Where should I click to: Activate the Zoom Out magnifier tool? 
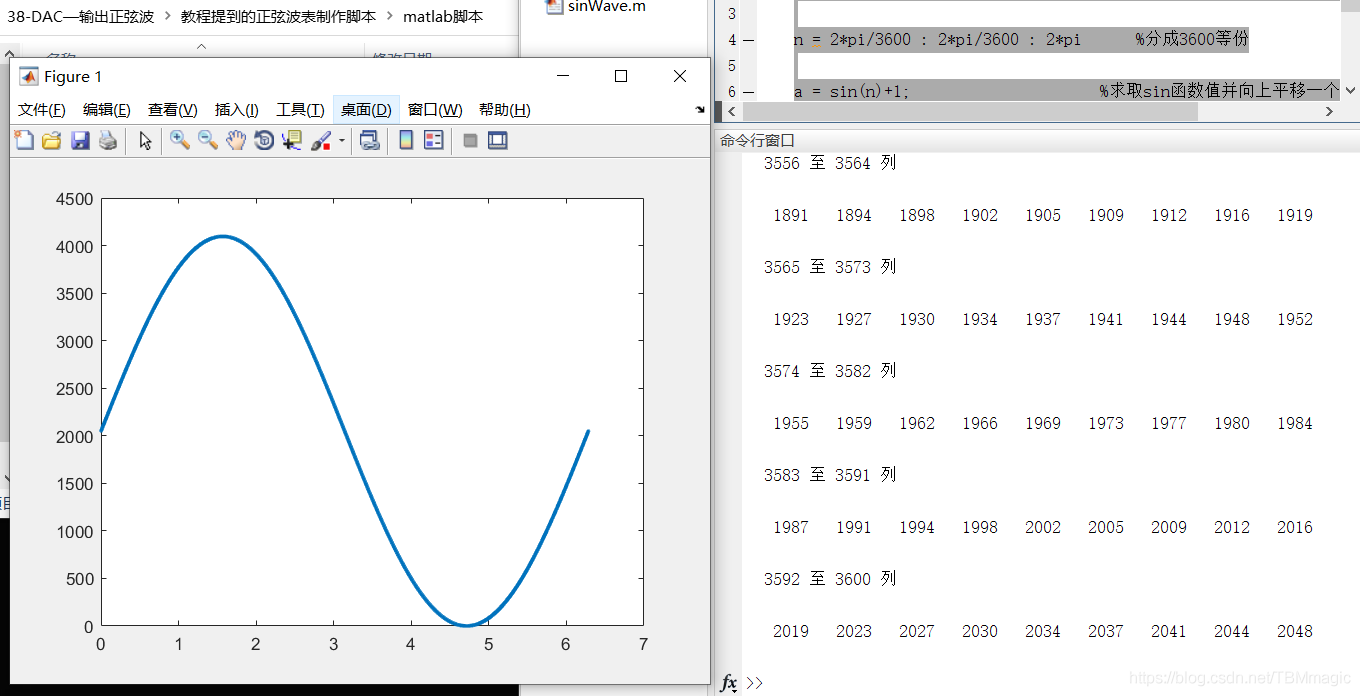(x=208, y=141)
